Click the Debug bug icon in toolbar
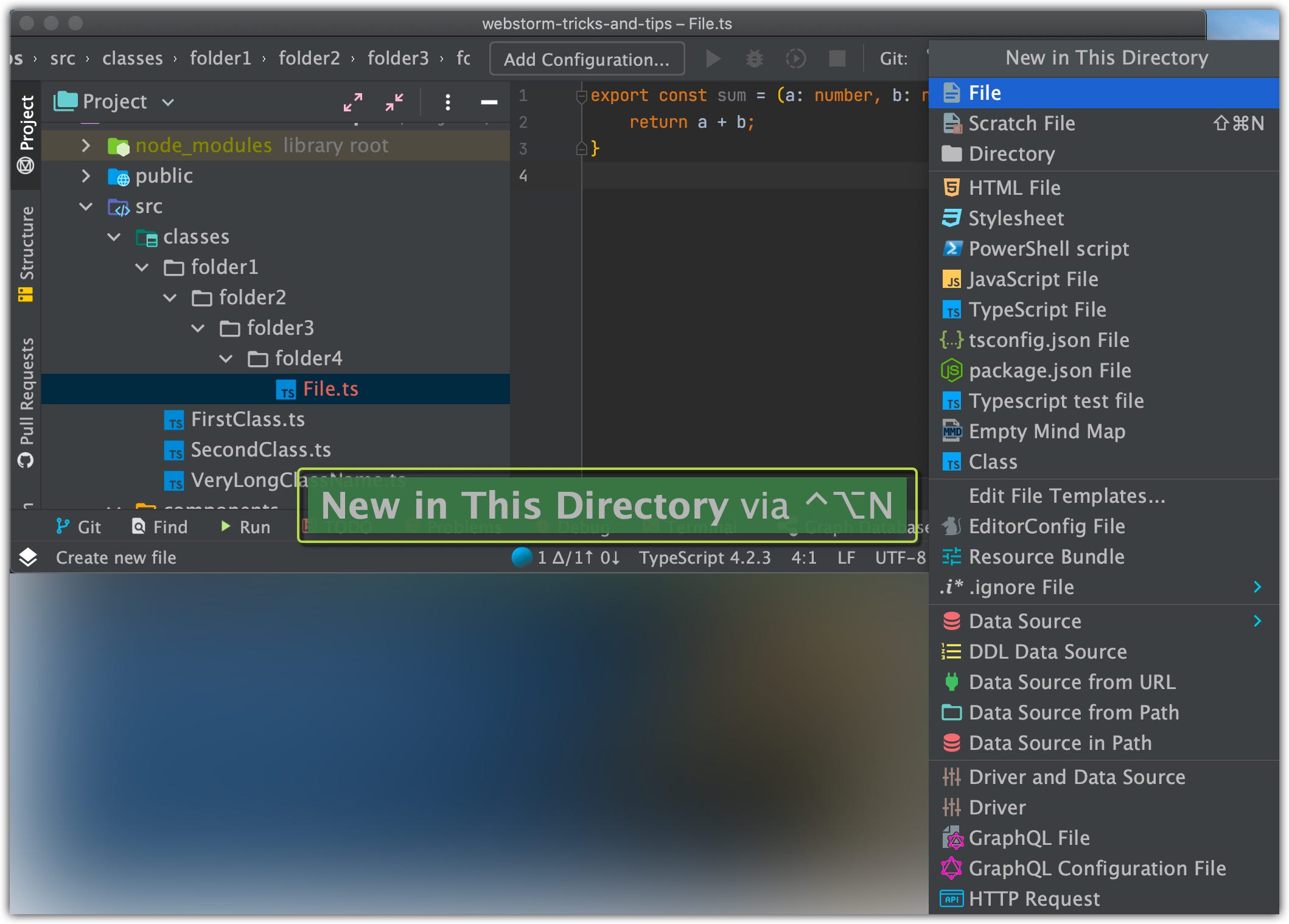The width and height of the screenshot is (1289, 924). click(754, 58)
